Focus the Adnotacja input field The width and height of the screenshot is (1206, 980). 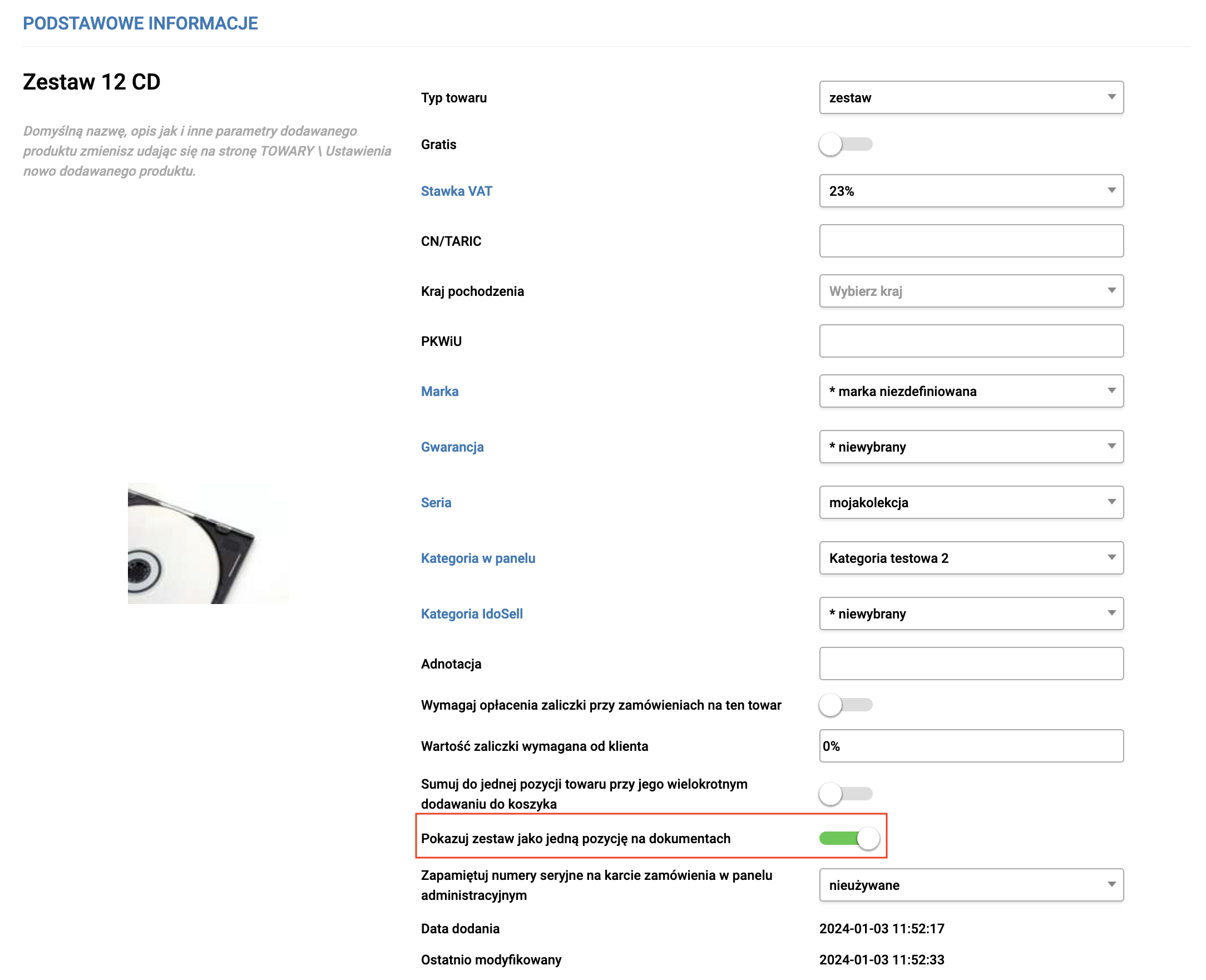click(x=971, y=664)
